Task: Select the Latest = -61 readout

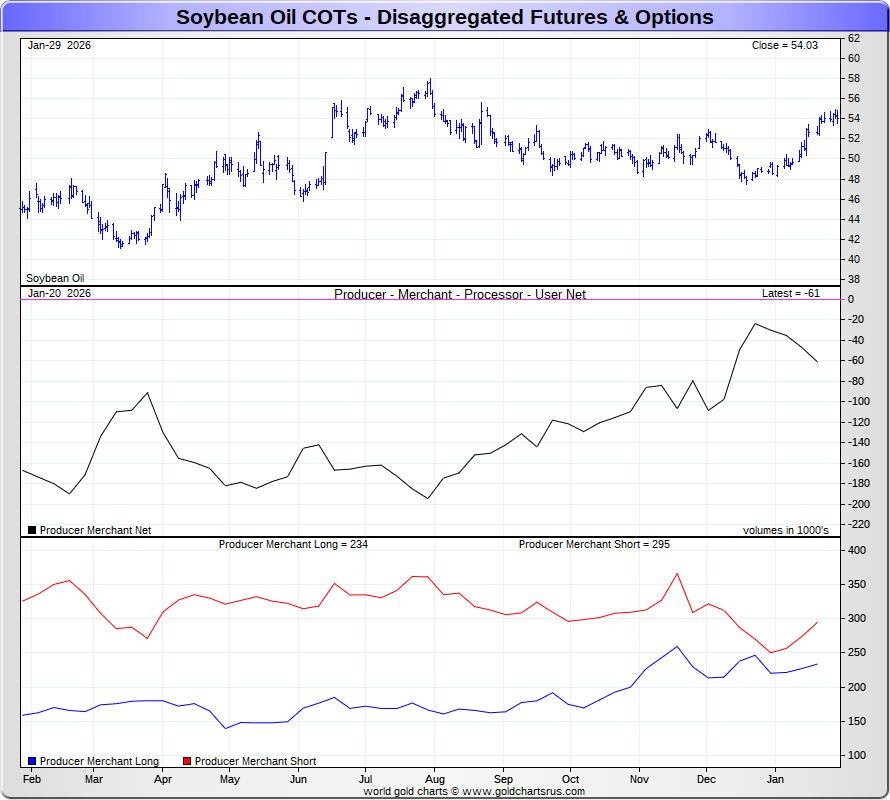Action: click(790, 293)
